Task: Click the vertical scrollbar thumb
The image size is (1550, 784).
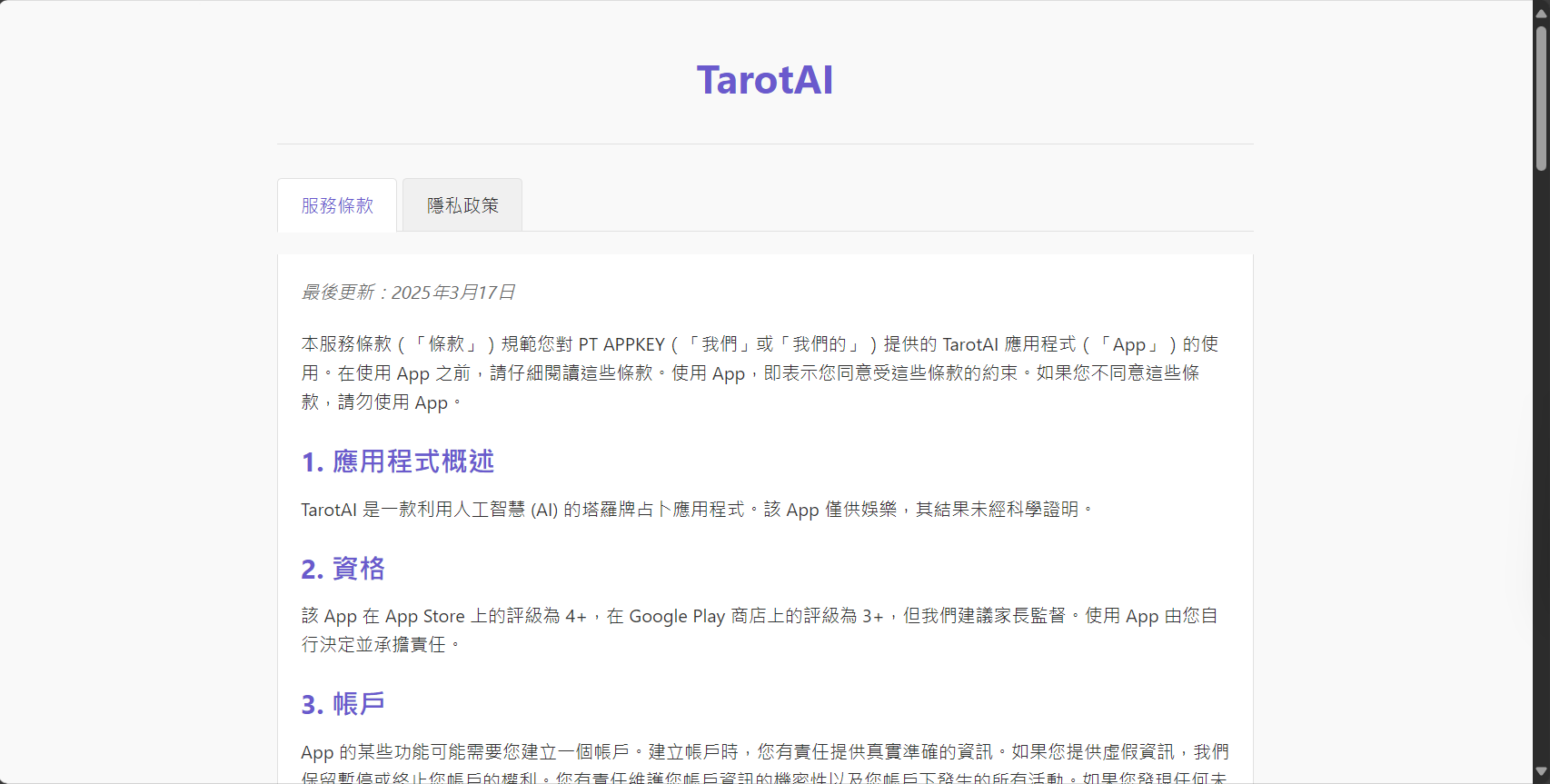Action: [x=1541, y=98]
